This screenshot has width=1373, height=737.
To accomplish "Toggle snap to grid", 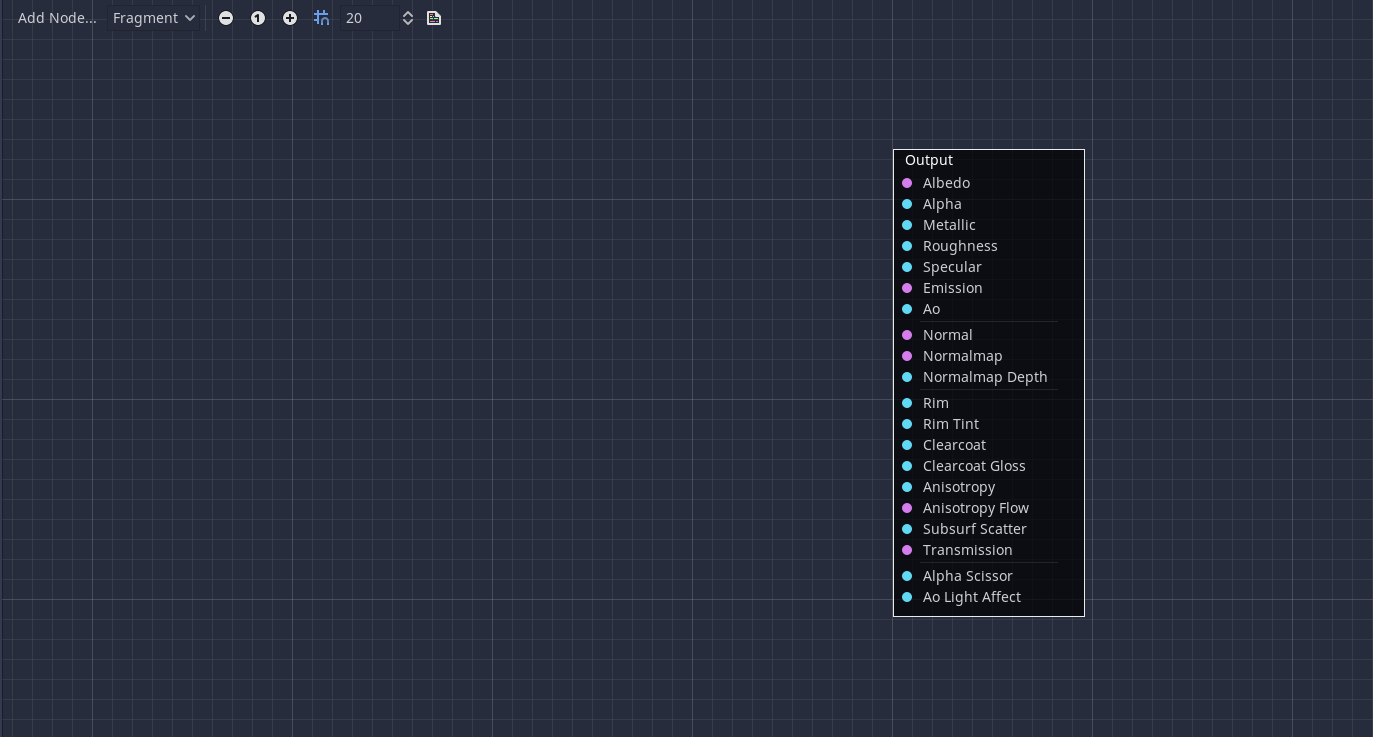I will [x=321, y=18].
